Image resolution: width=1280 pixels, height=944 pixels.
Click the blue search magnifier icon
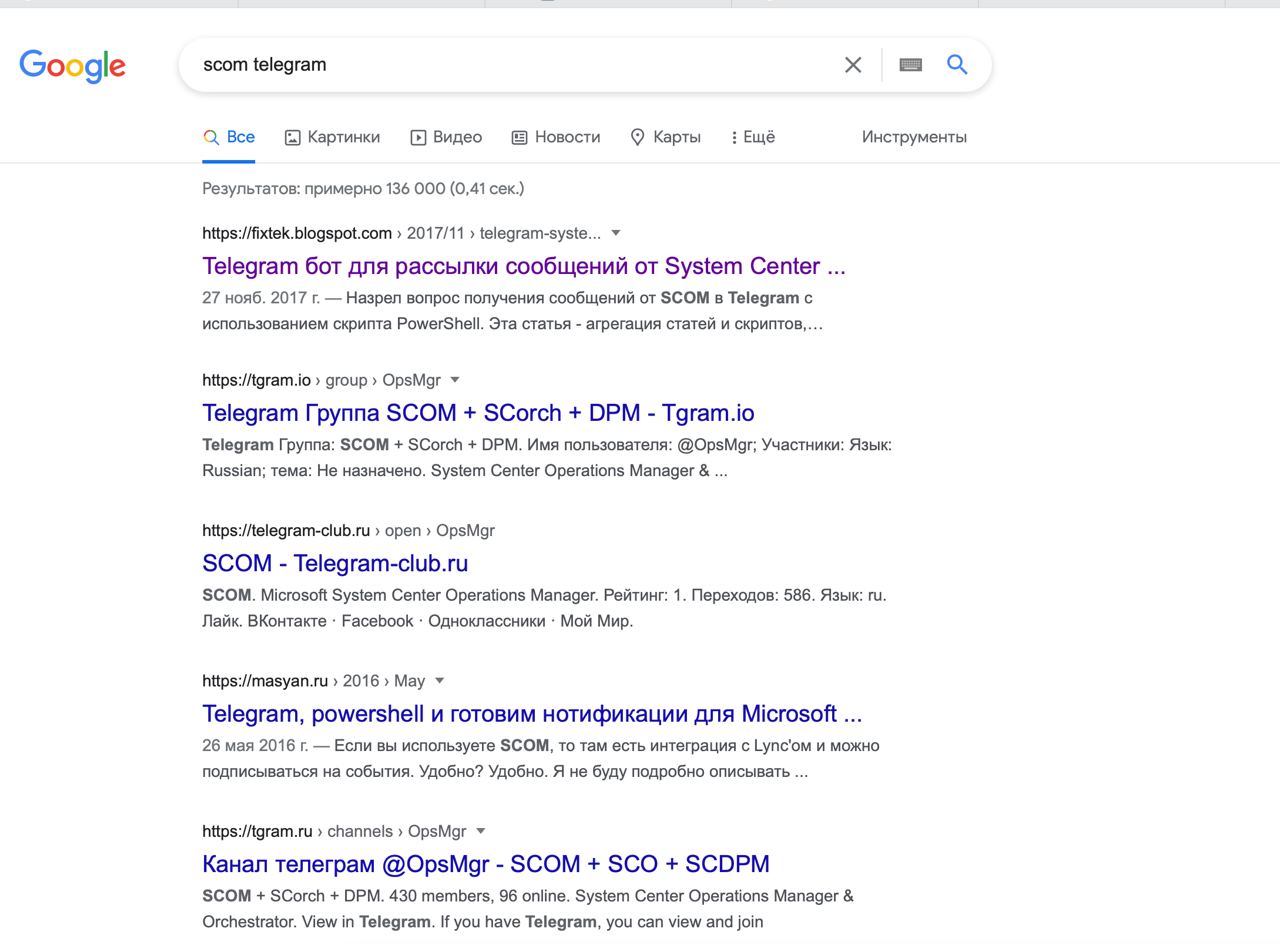(x=957, y=65)
